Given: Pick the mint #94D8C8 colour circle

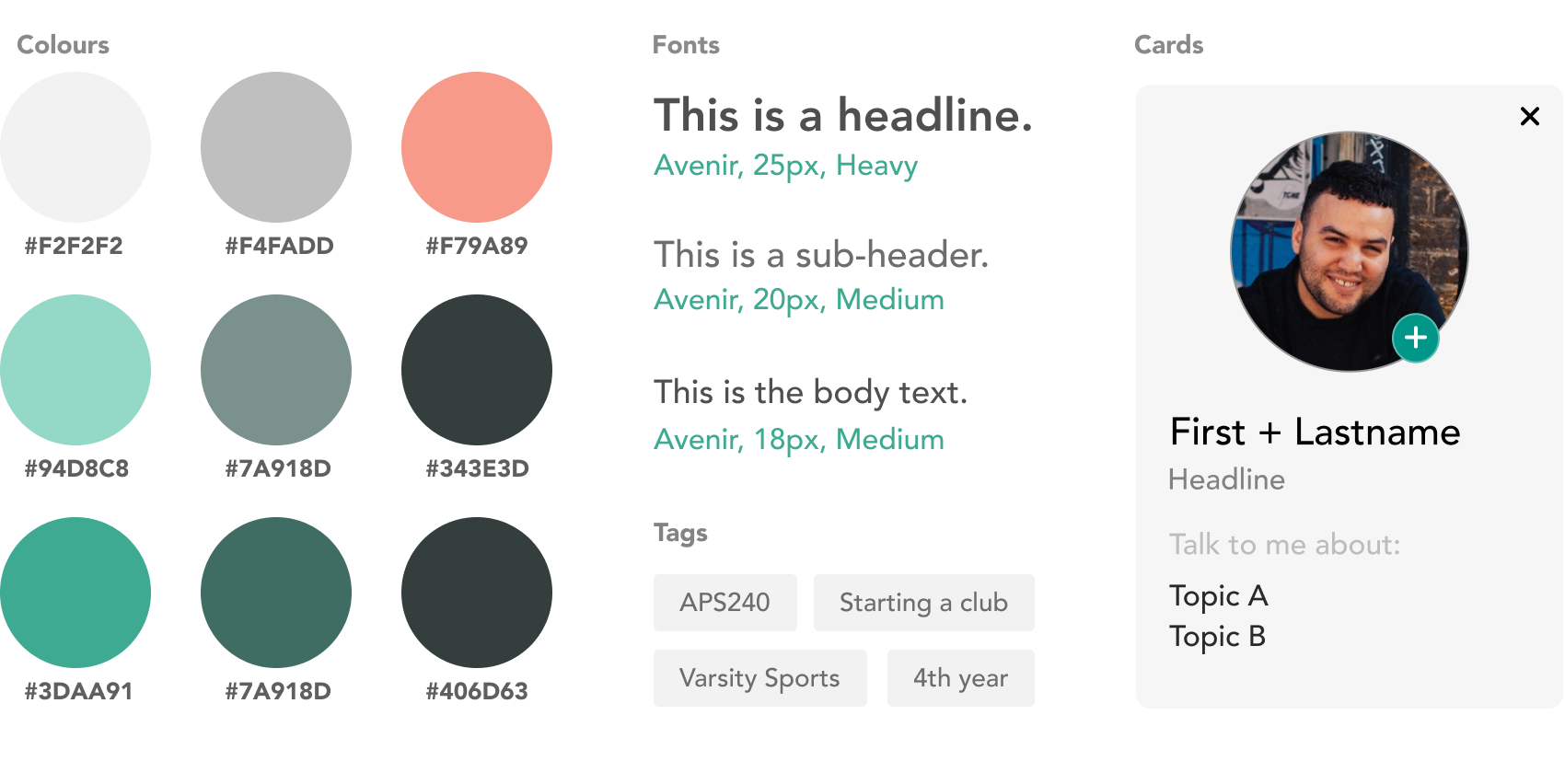Looking at the screenshot, I should 75,370.
